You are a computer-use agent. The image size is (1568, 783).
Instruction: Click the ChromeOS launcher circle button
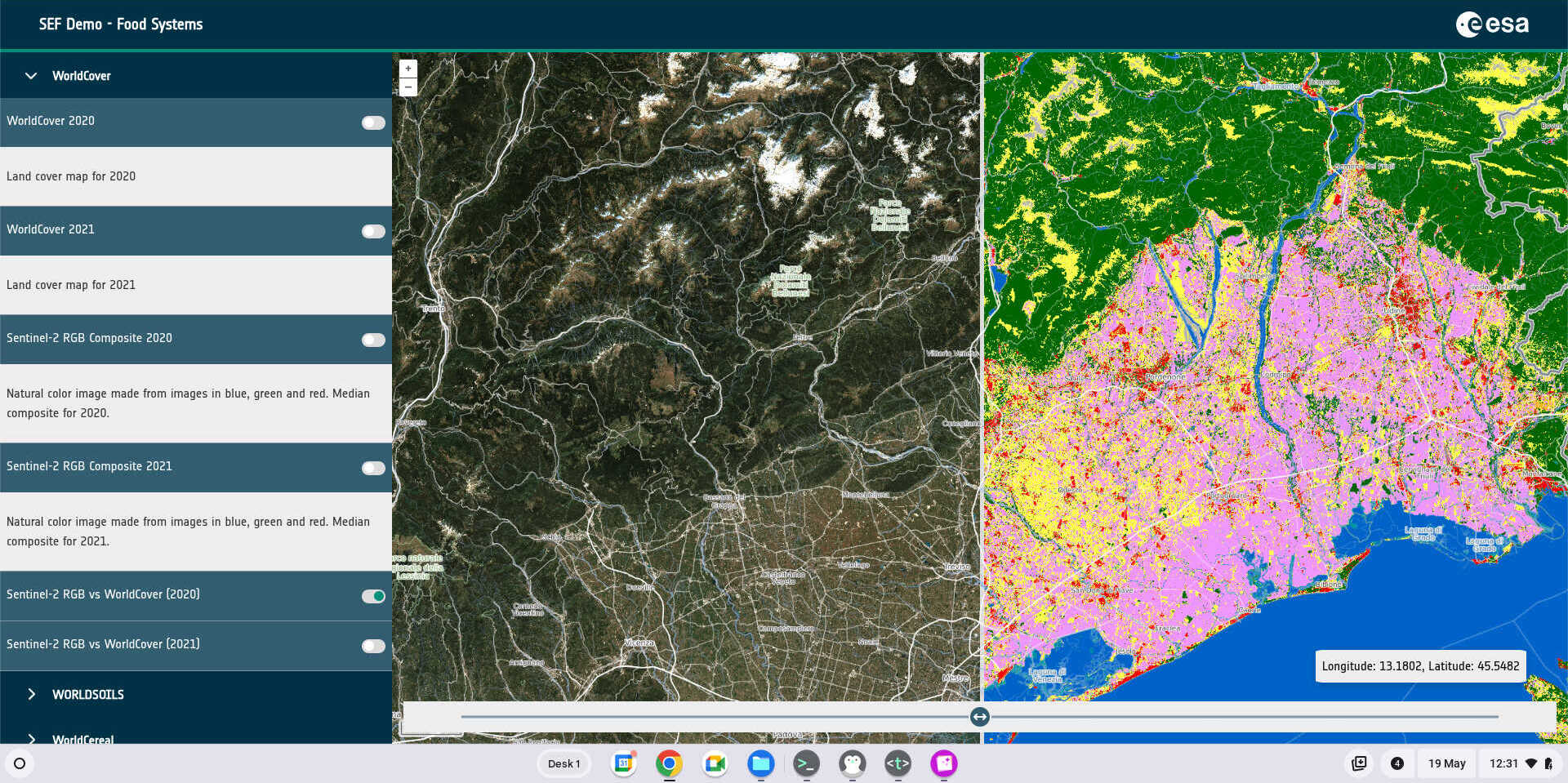[20, 763]
